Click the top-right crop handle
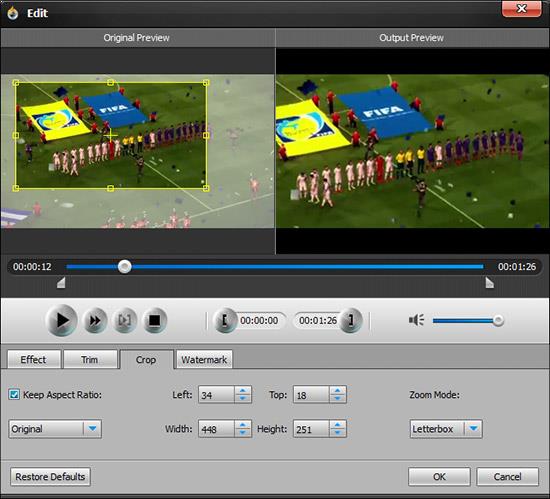The width and height of the screenshot is (550, 499). tap(206, 83)
